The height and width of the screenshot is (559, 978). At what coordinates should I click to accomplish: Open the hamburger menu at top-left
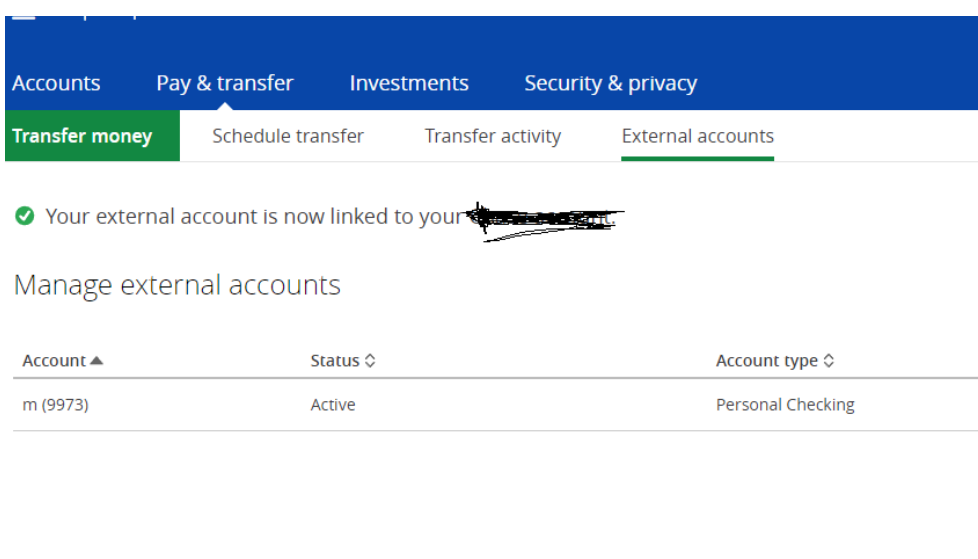22,18
